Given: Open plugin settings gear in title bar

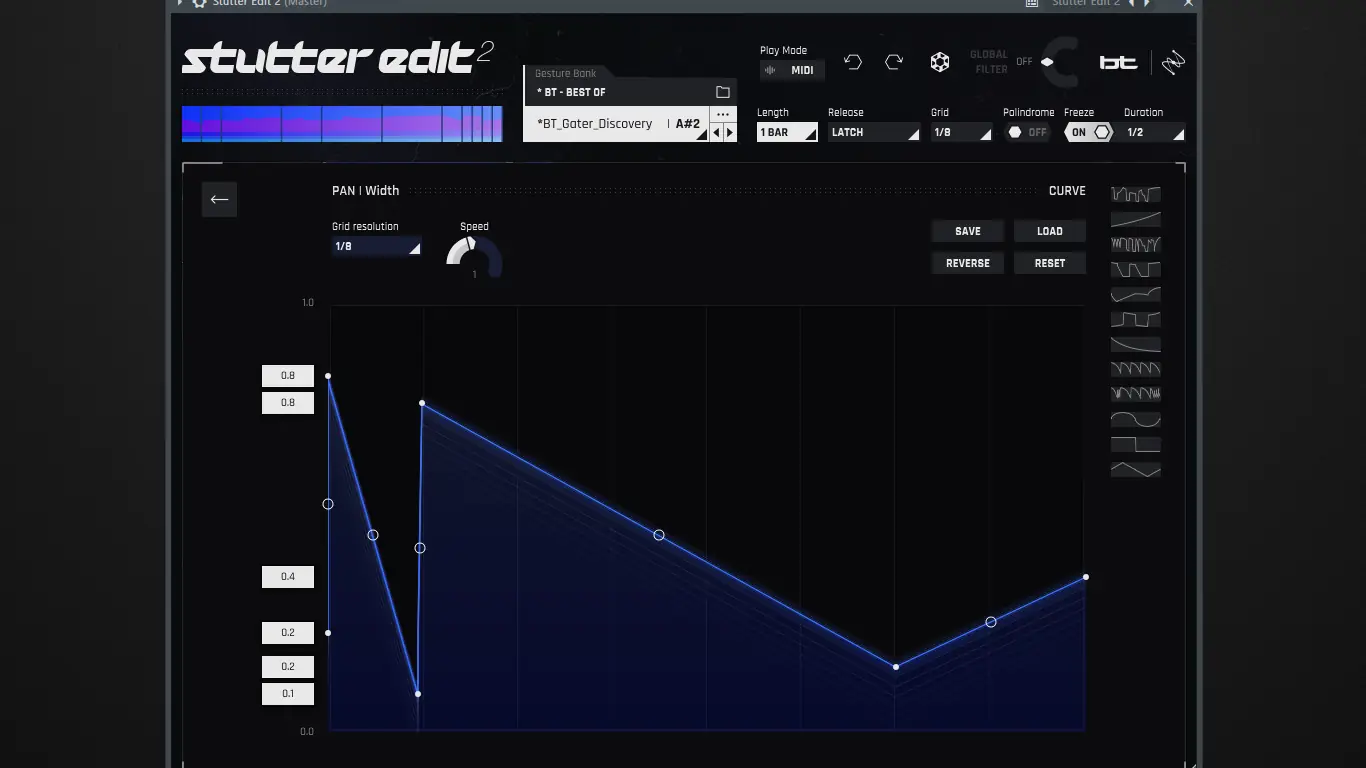Looking at the screenshot, I should (199, 3).
